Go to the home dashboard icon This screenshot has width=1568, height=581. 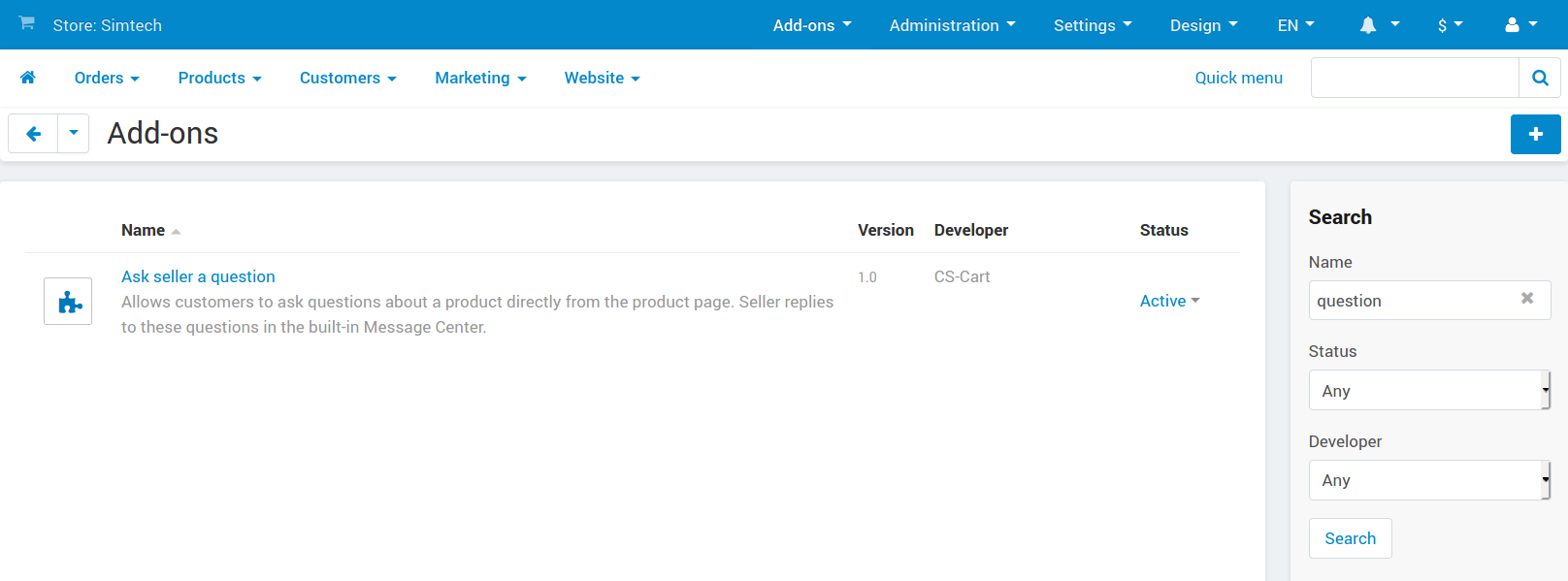pyautogui.click(x=28, y=78)
